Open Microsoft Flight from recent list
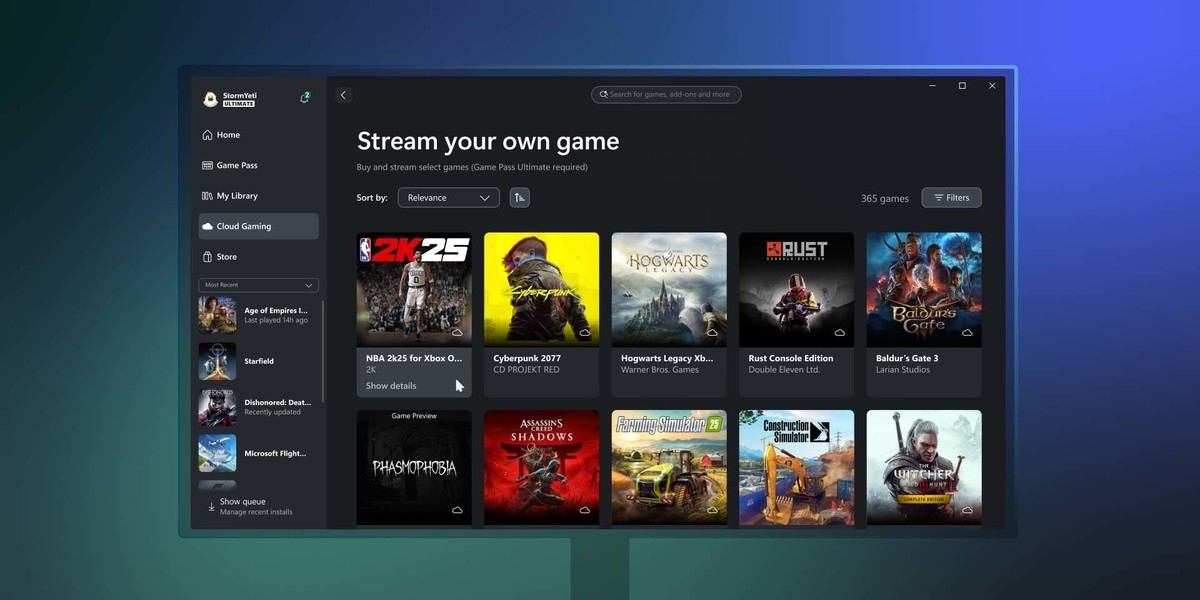Viewport: 1200px width, 600px height. coord(259,453)
